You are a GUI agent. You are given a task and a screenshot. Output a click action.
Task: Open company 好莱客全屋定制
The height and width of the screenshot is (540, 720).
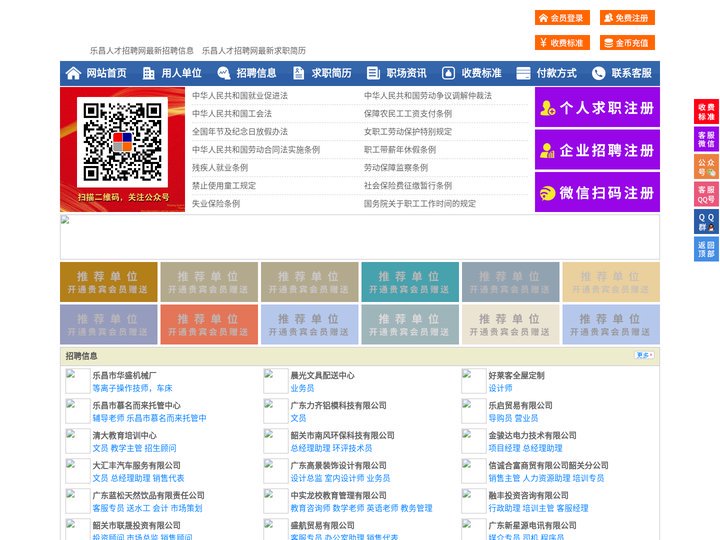pos(516,375)
